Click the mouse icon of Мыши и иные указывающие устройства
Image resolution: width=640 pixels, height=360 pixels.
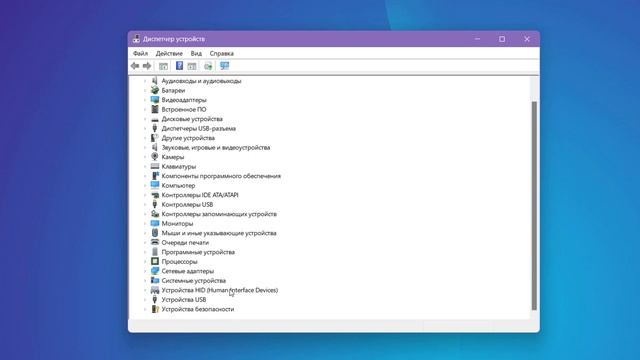155,233
